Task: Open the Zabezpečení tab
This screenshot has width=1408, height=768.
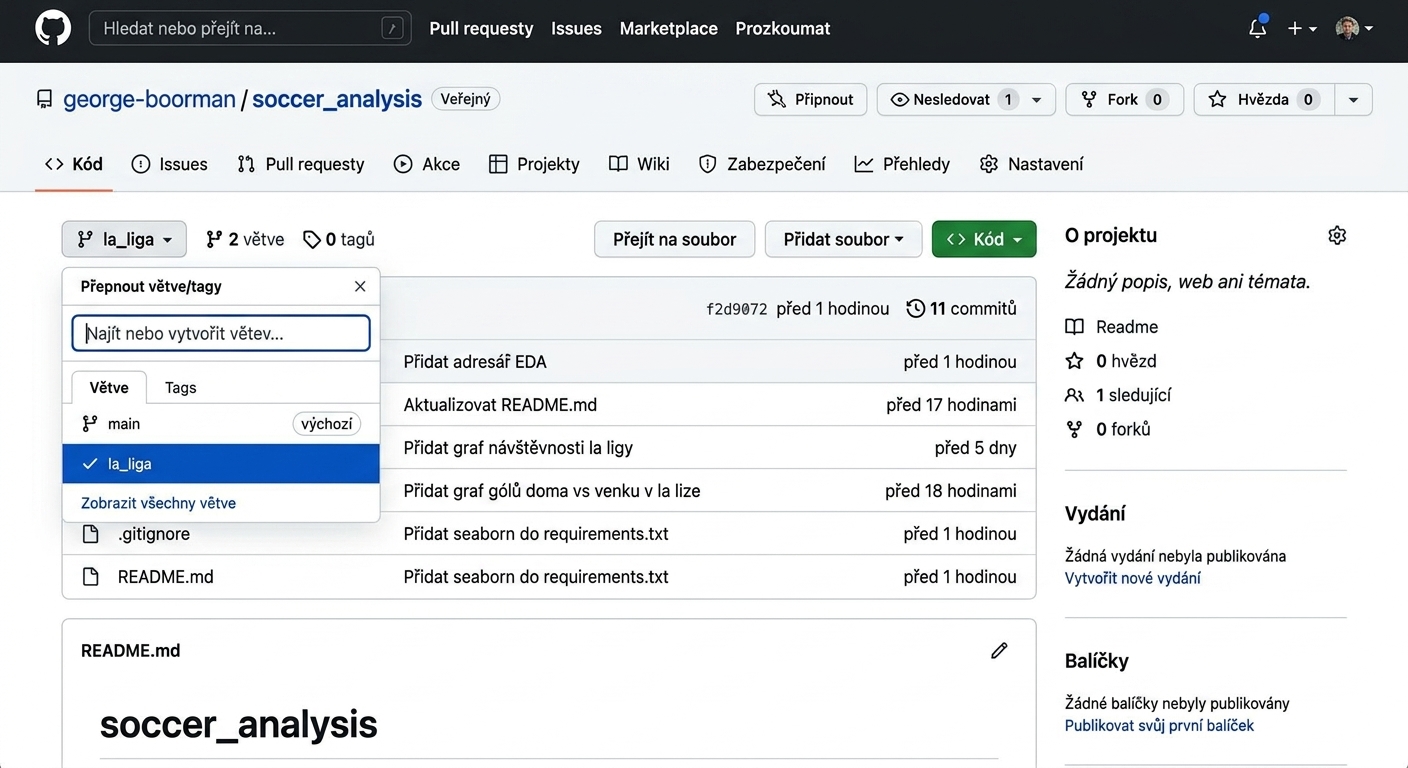Action: (762, 164)
